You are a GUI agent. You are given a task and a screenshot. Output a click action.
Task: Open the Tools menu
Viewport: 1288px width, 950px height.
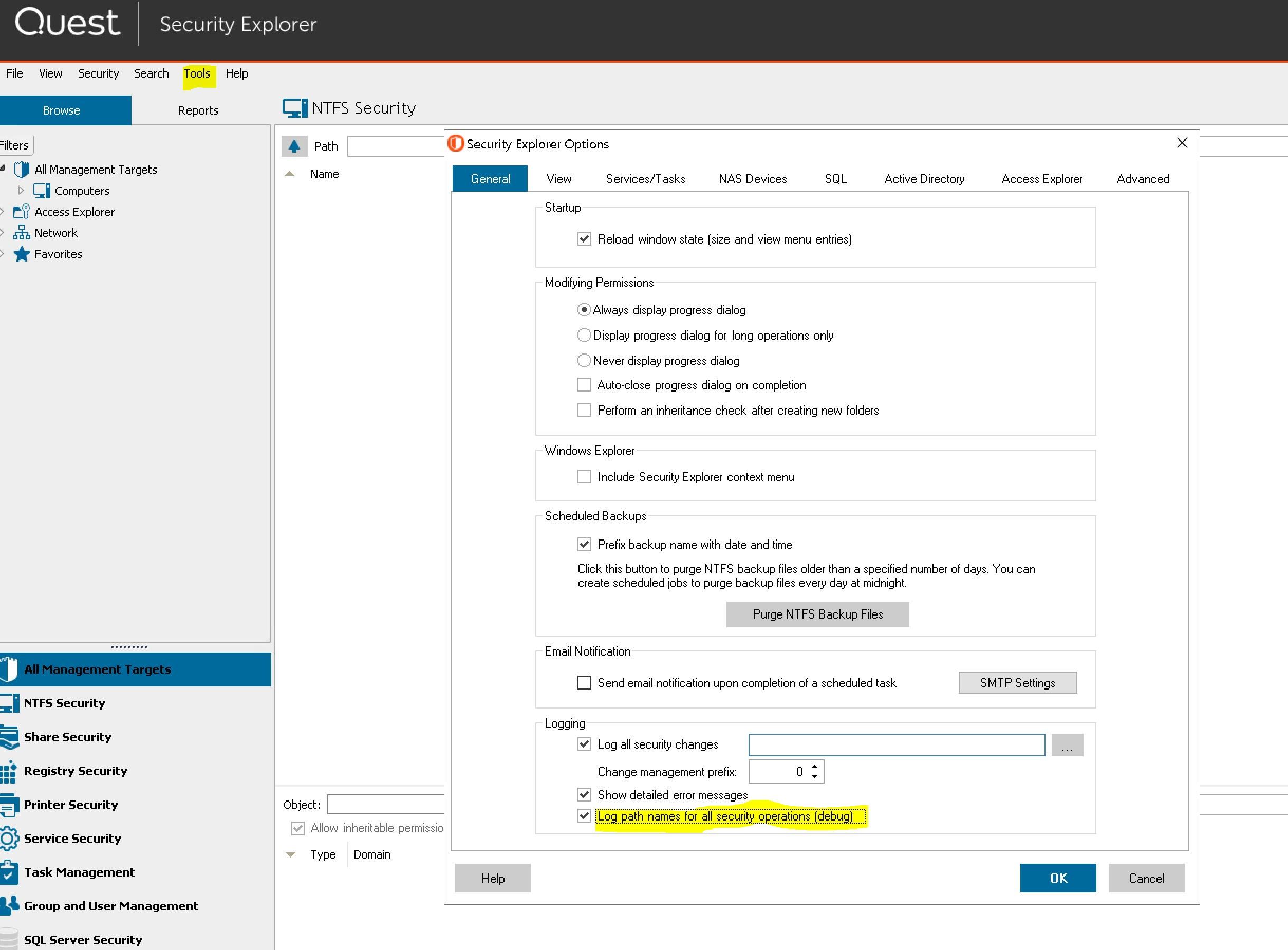(x=197, y=73)
